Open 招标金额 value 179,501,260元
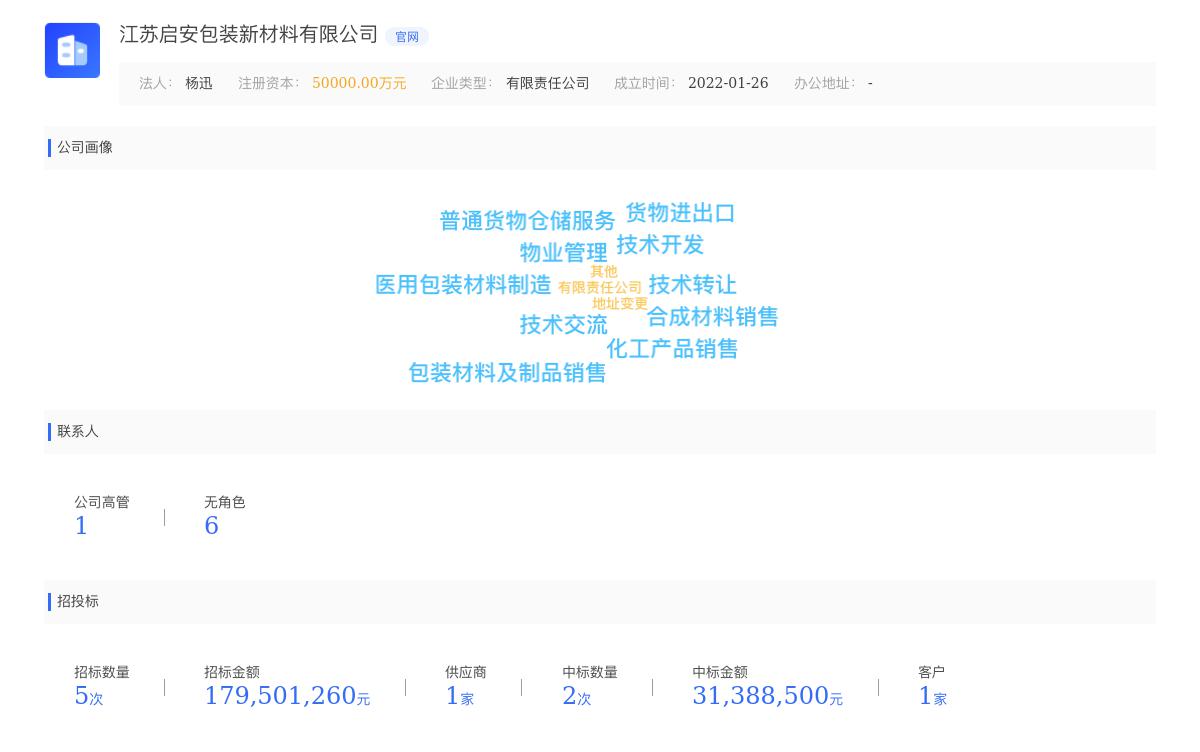The height and width of the screenshot is (752, 1200). [x=287, y=696]
